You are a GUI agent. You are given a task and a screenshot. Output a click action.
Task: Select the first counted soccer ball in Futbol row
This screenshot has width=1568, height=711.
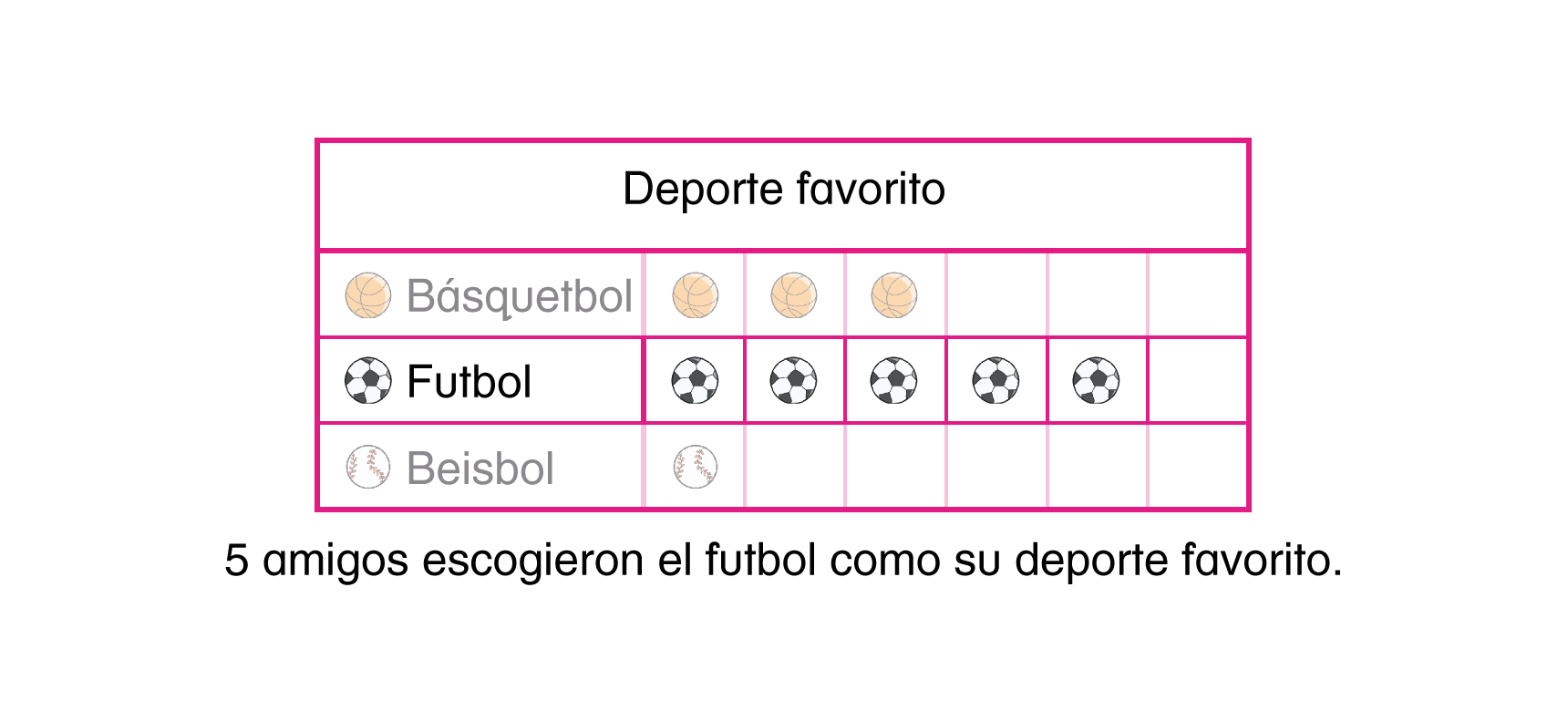click(x=695, y=381)
